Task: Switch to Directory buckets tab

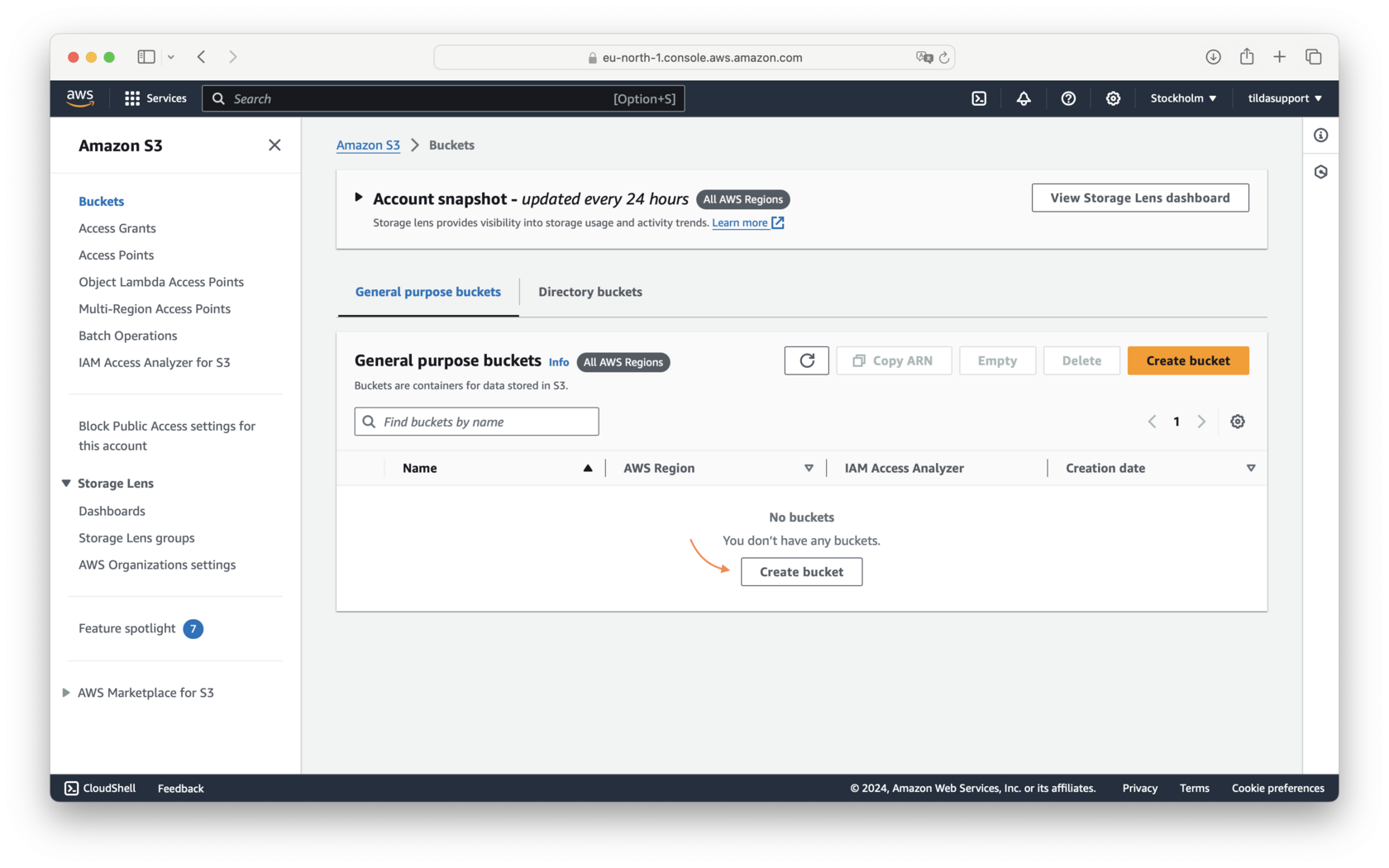Action: (590, 292)
